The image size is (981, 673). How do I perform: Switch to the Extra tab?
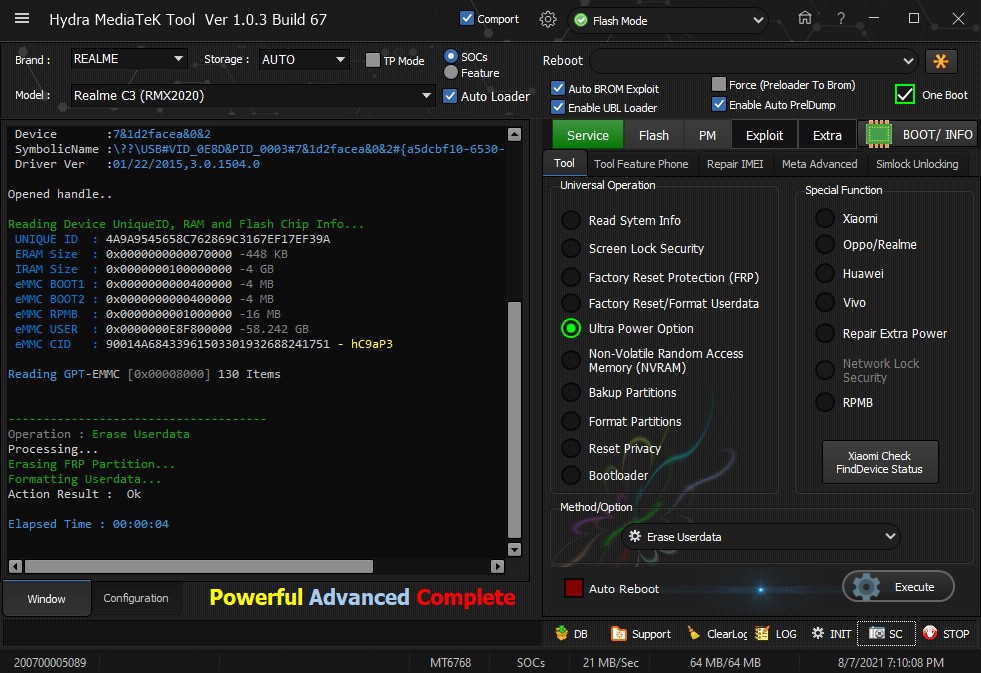click(827, 135)
